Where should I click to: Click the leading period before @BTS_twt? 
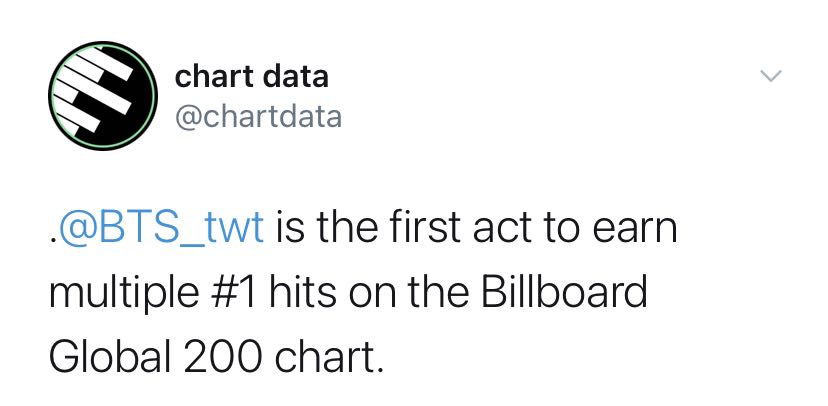pyautogui.click(x=52, y=242)
